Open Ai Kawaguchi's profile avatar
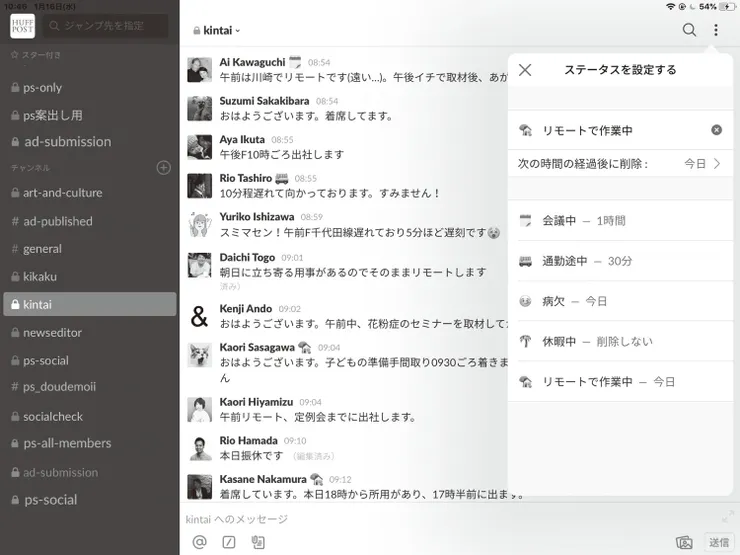 [199, 70]
